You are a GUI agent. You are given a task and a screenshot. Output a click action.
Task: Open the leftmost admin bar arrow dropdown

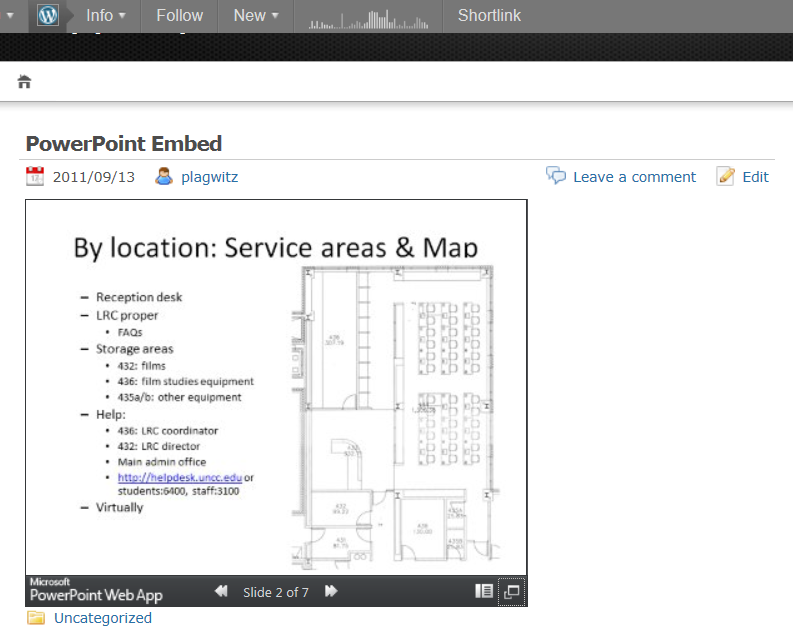[10, 16]
